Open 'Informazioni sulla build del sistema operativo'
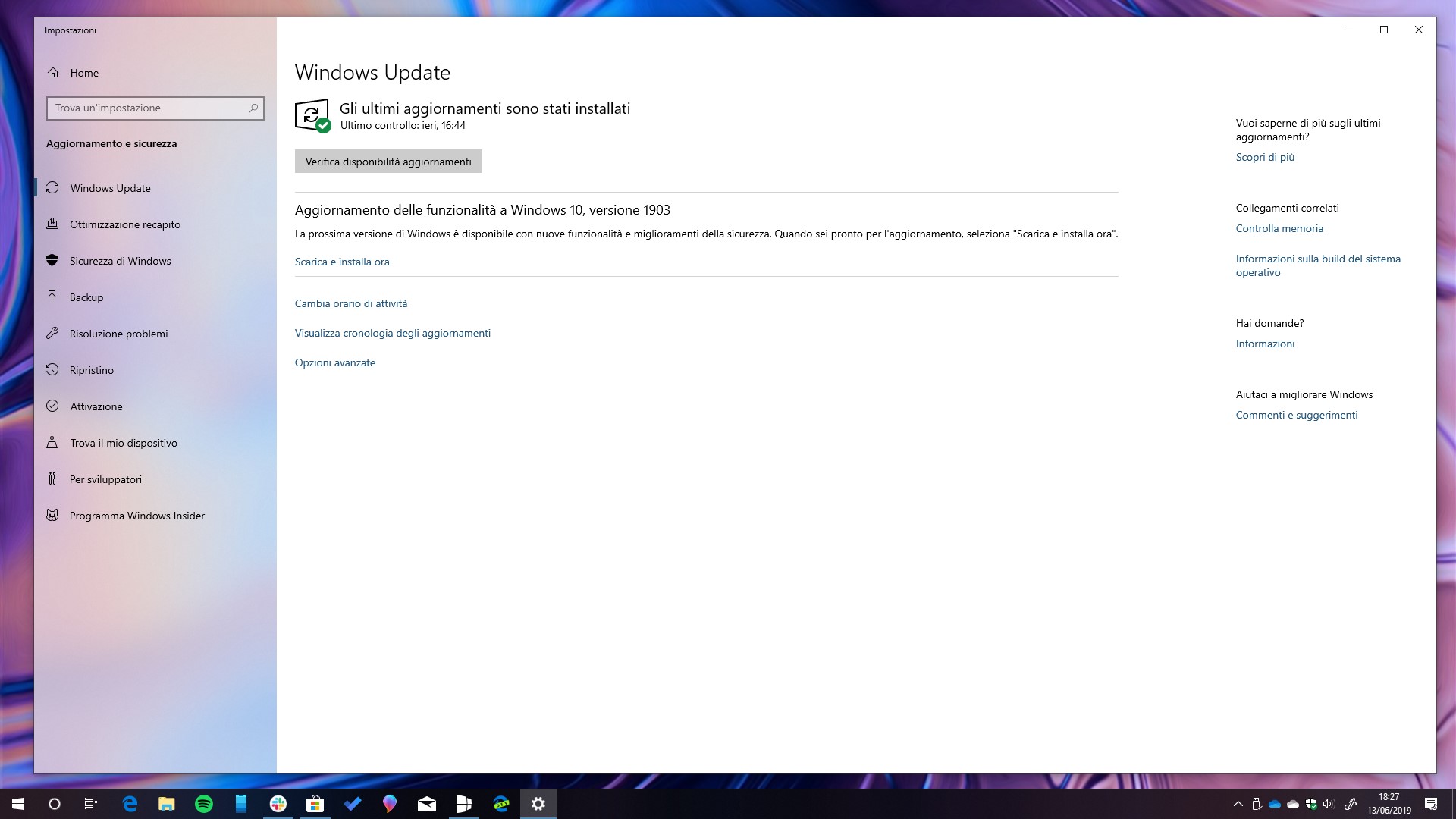The height and width of the screenshot is (819, 1456). coord(1318,265)
